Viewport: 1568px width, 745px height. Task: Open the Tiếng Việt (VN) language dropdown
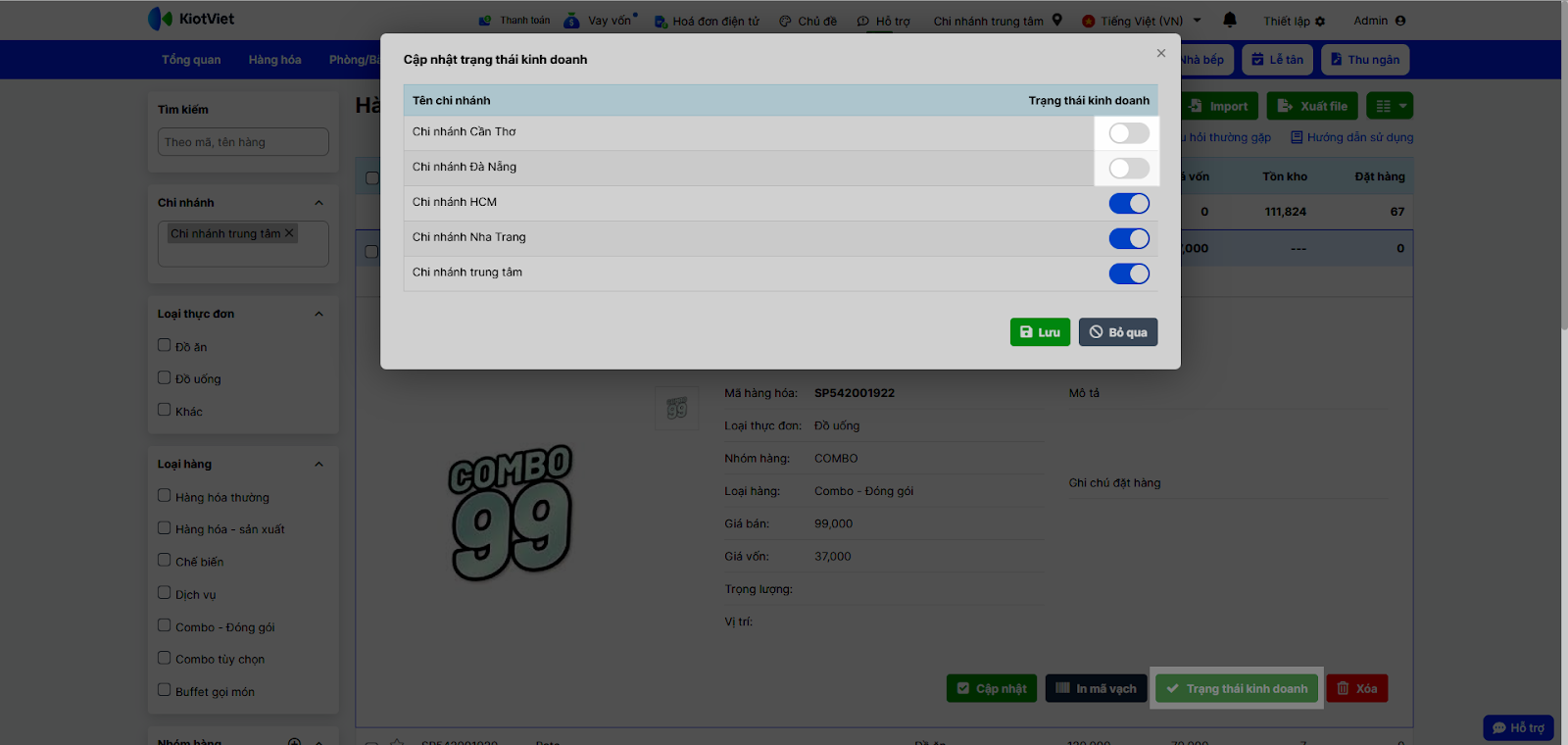[1142, 21]
